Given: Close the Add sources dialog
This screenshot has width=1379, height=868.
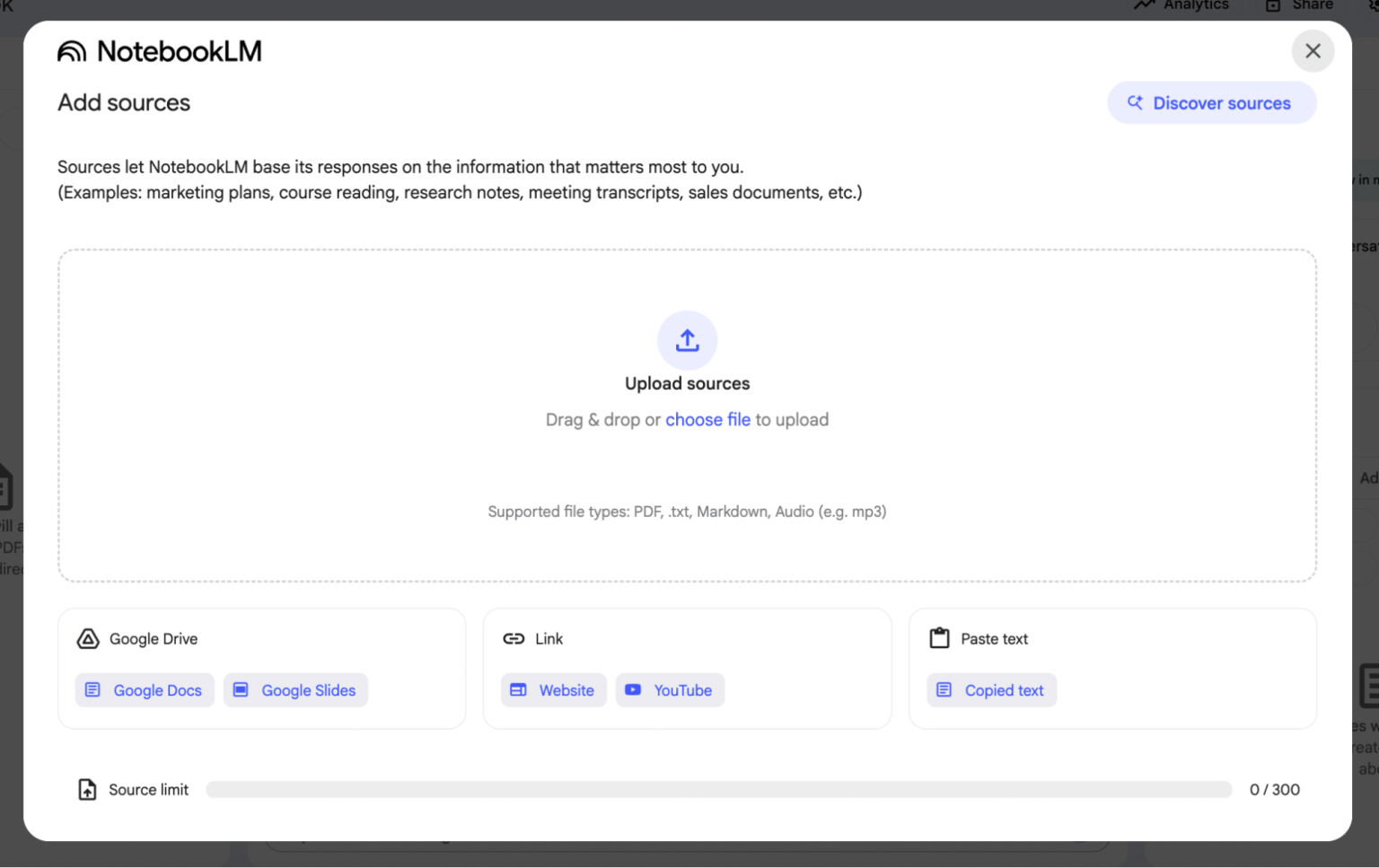Looking at the screenshot, I should [x=1313, y=51].
